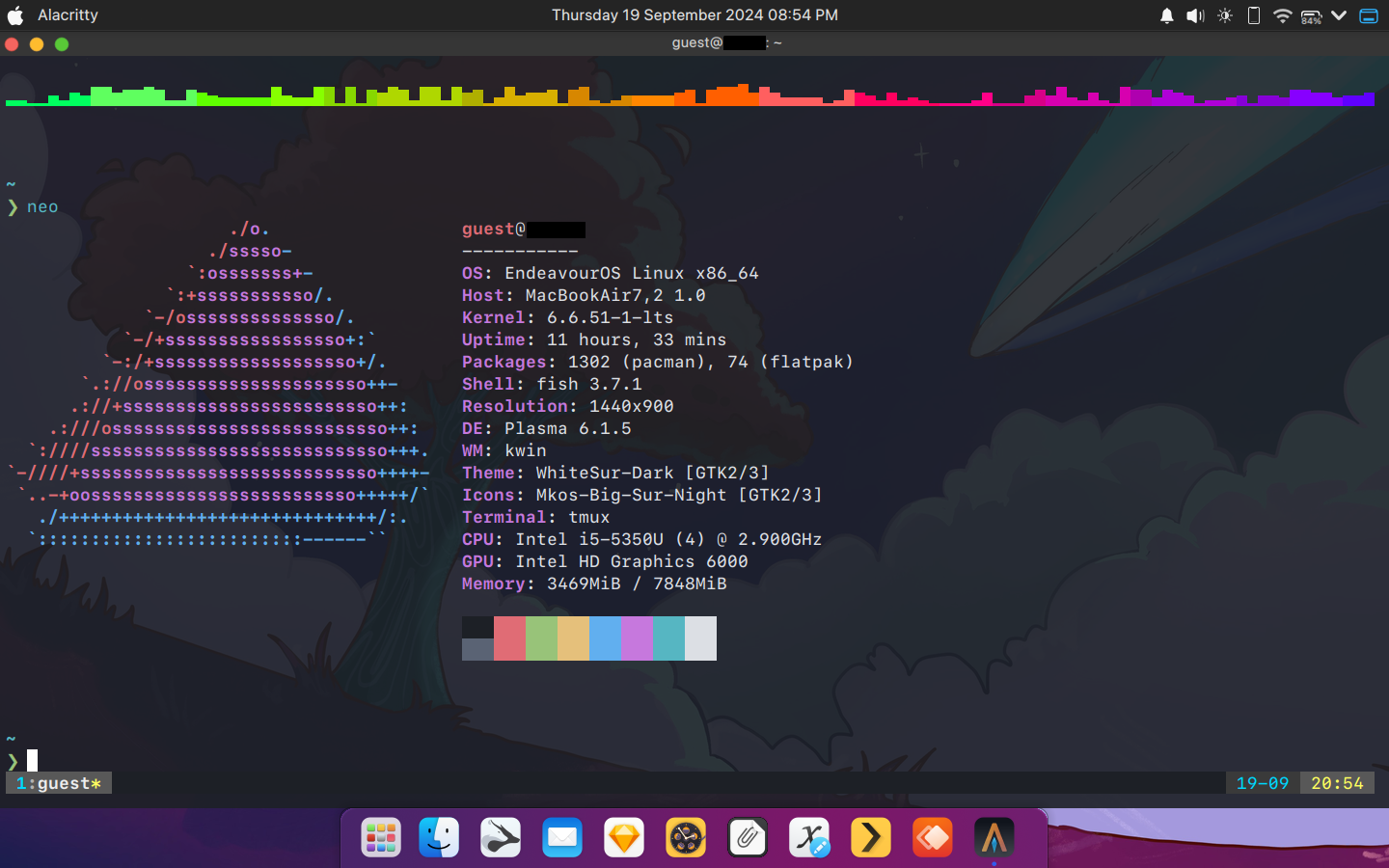Image resolution: width=1389 pixels, height=868 pixels.
Task: Click the yellow color block in palette
Action: (573, 638)
